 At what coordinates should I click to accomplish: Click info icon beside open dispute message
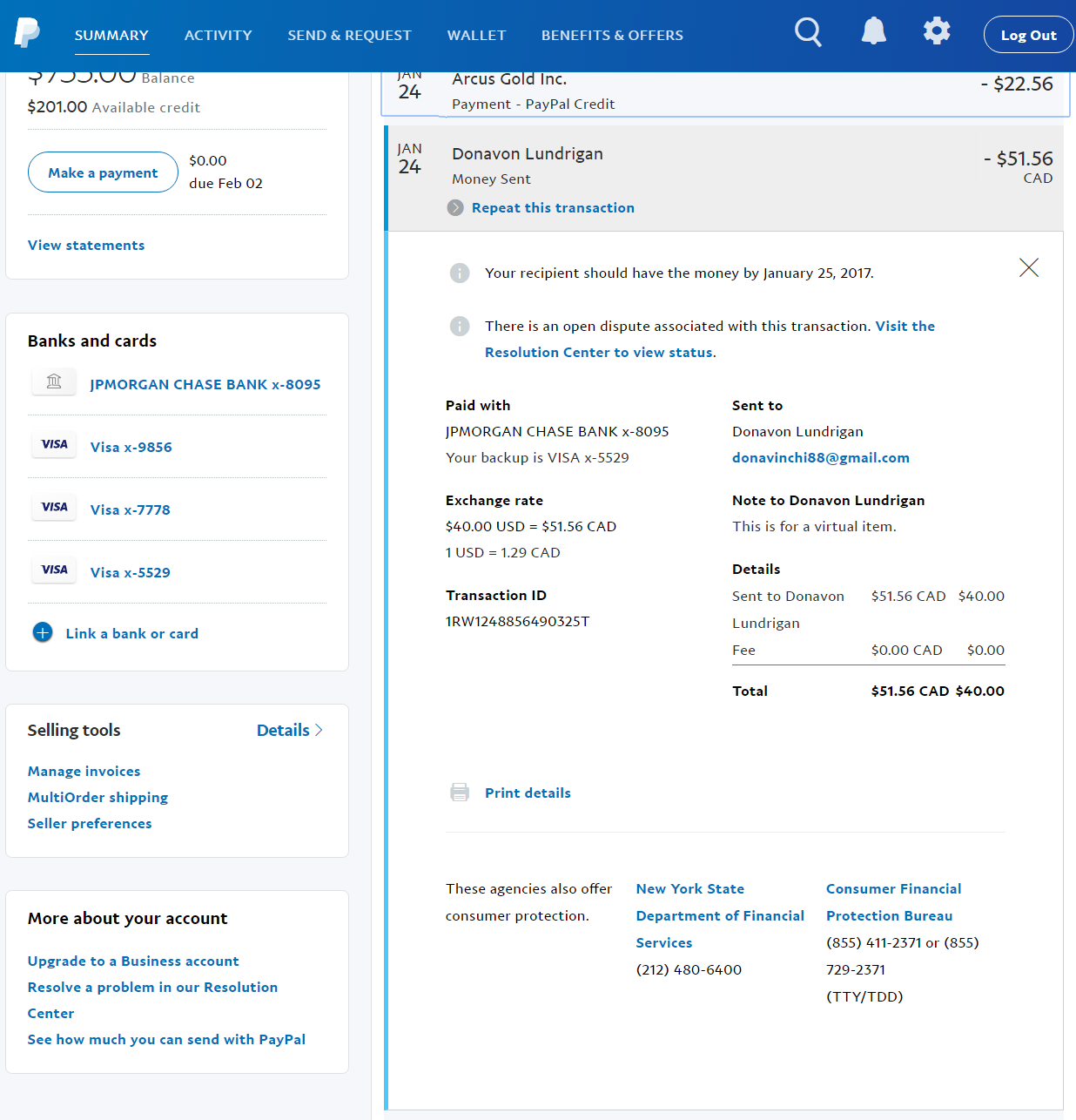tap(460, 326)
